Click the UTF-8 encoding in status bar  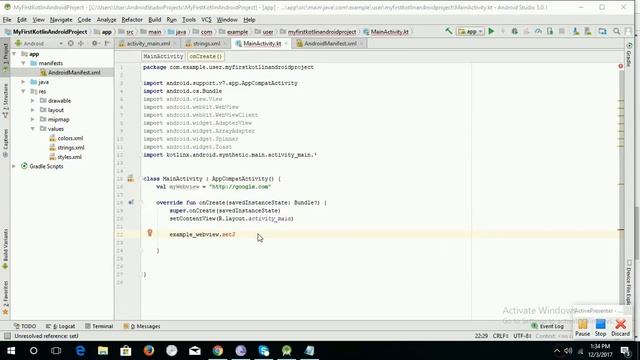(x=522, y=336)
